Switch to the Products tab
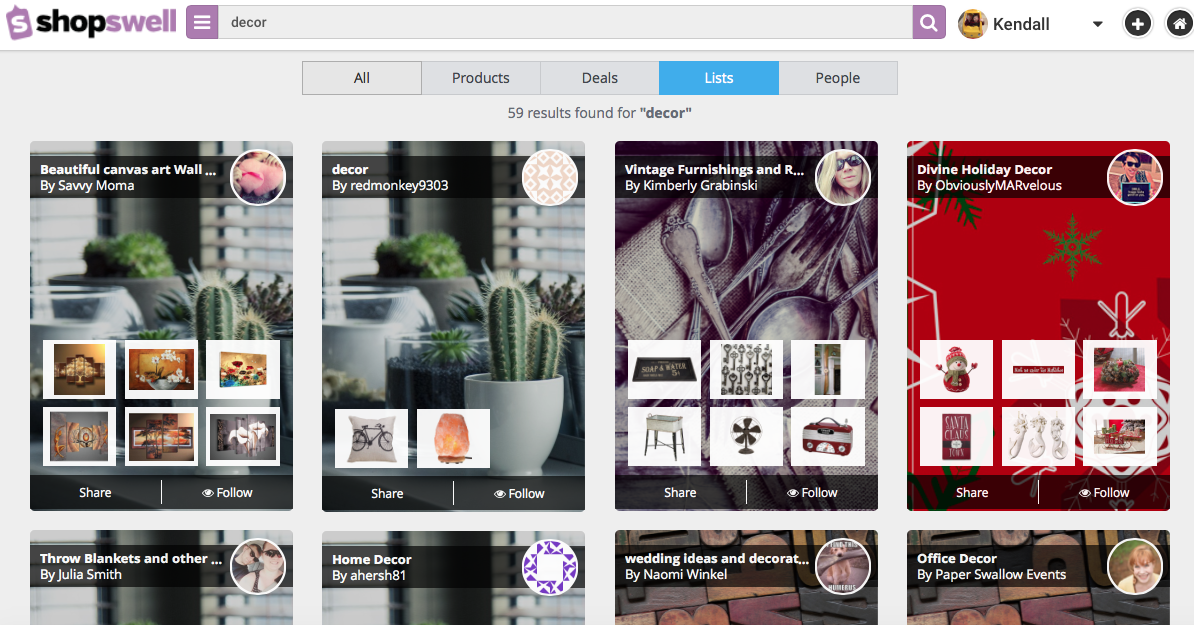This screenshot has width=1194, height=625. click(480, 78)
